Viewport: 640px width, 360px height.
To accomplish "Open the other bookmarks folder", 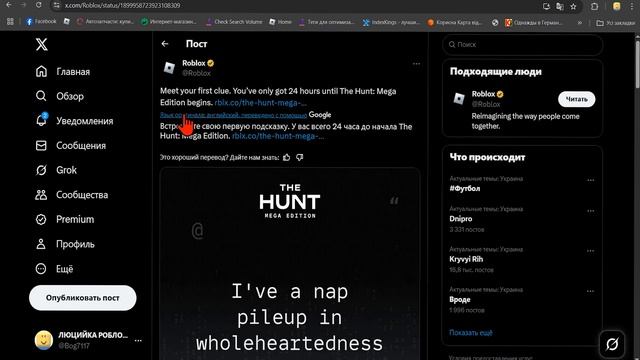I will pos(616,23).
